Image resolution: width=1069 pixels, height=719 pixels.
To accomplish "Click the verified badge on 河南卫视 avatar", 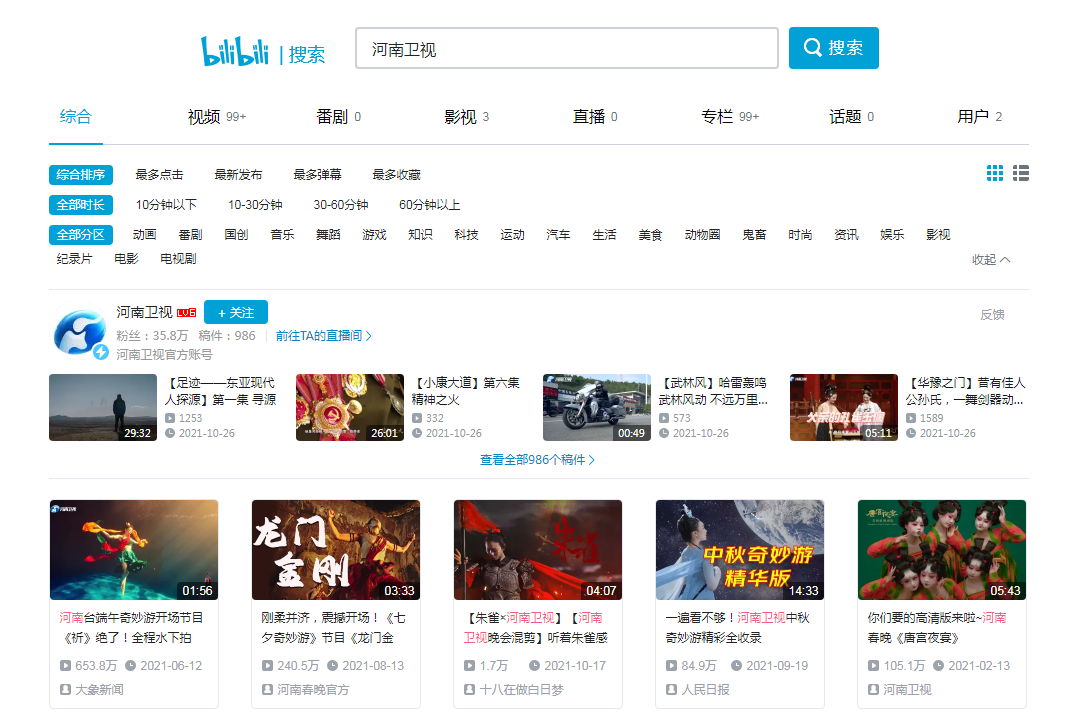I will 101,352.
